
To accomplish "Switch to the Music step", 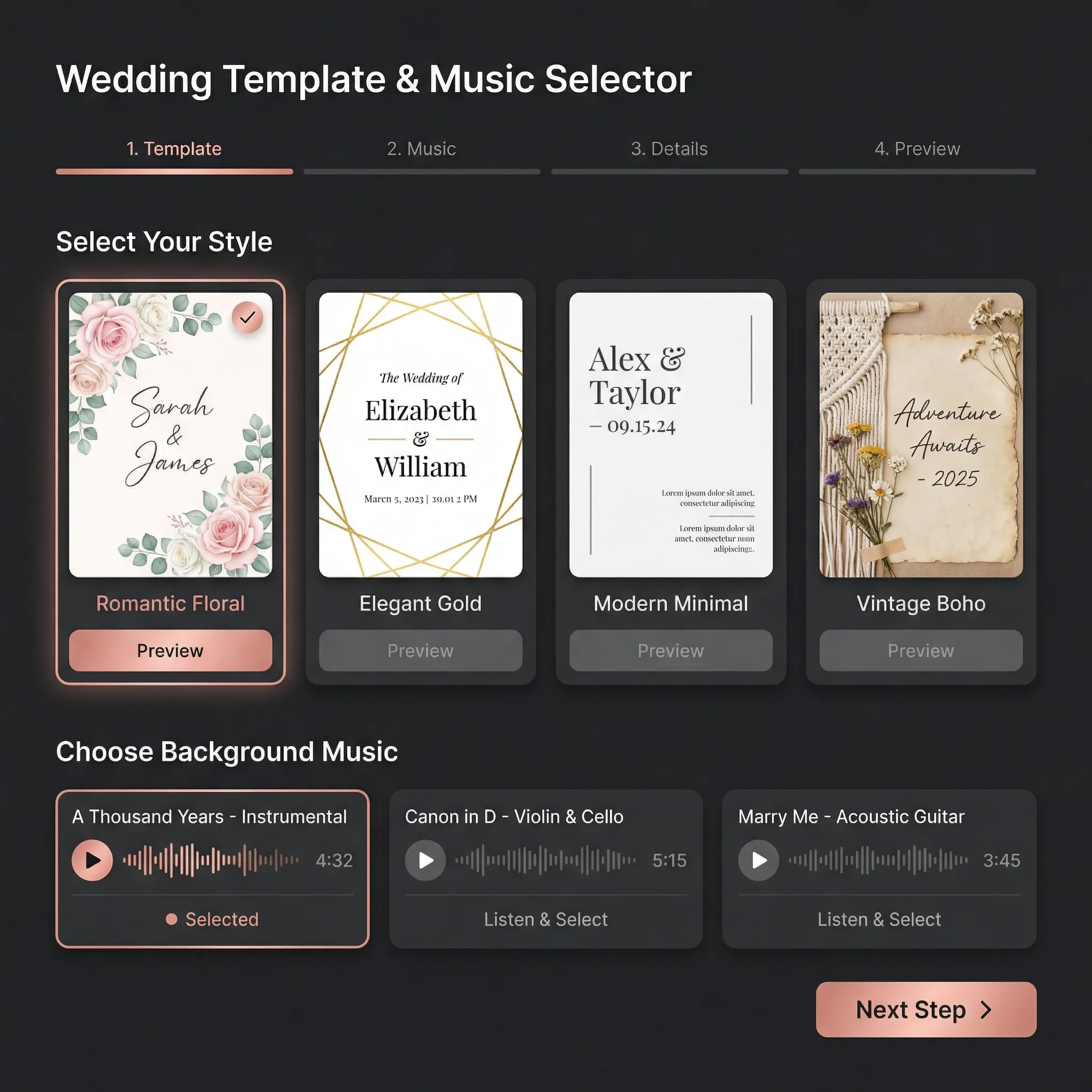I will coord(421,149).
